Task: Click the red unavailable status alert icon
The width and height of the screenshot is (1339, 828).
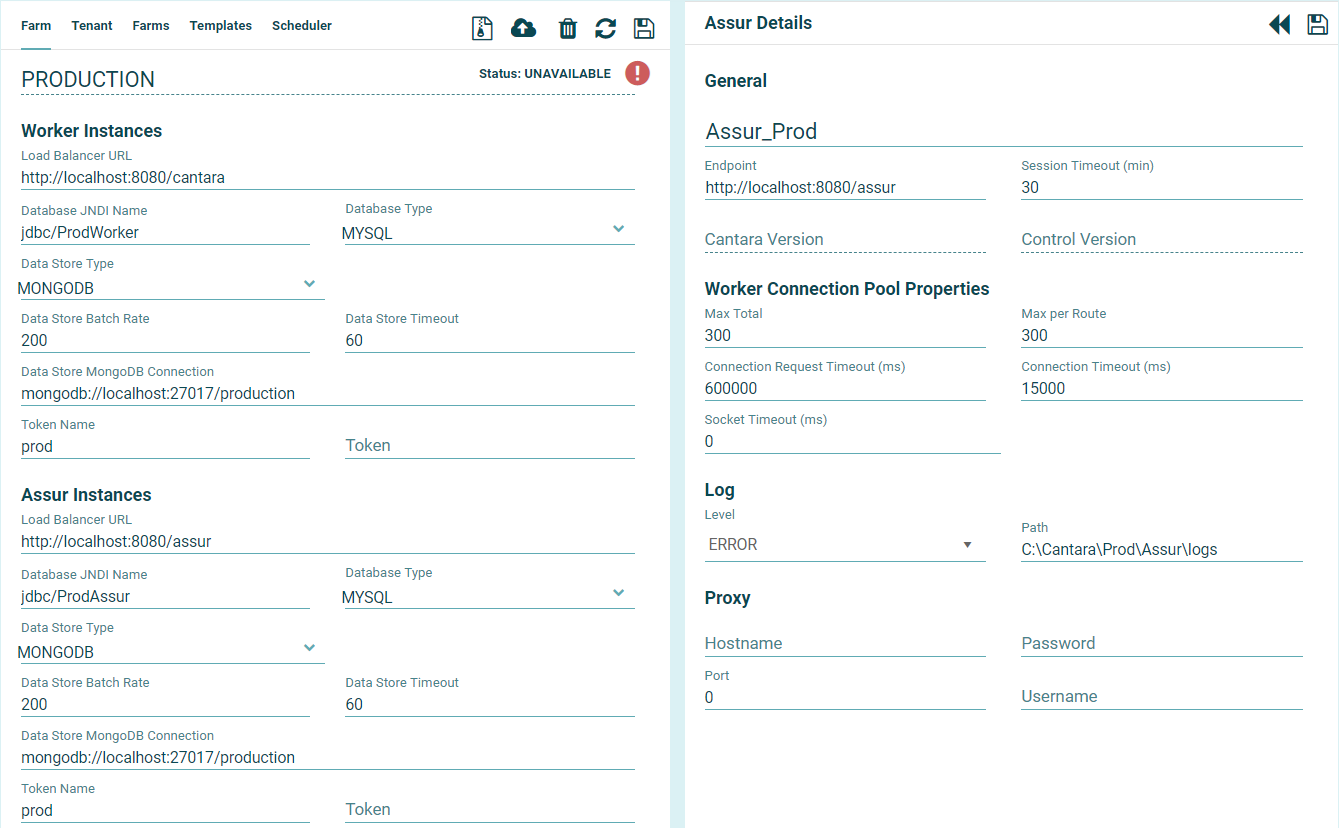Action: click(x=637, y=73)
